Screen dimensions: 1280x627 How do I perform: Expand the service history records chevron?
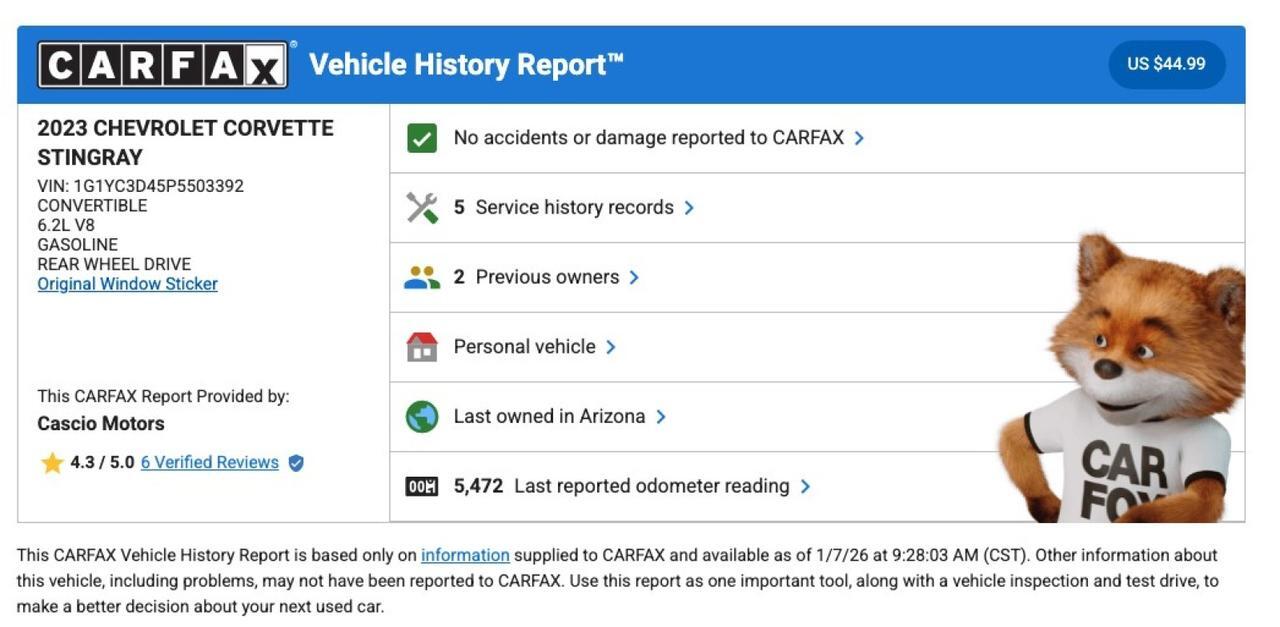tap(689, 208)
